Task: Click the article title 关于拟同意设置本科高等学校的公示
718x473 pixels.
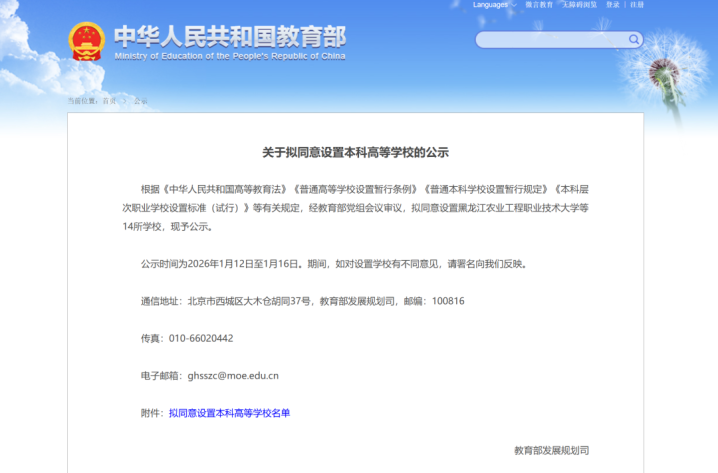Action: click(x=355, y=152)
